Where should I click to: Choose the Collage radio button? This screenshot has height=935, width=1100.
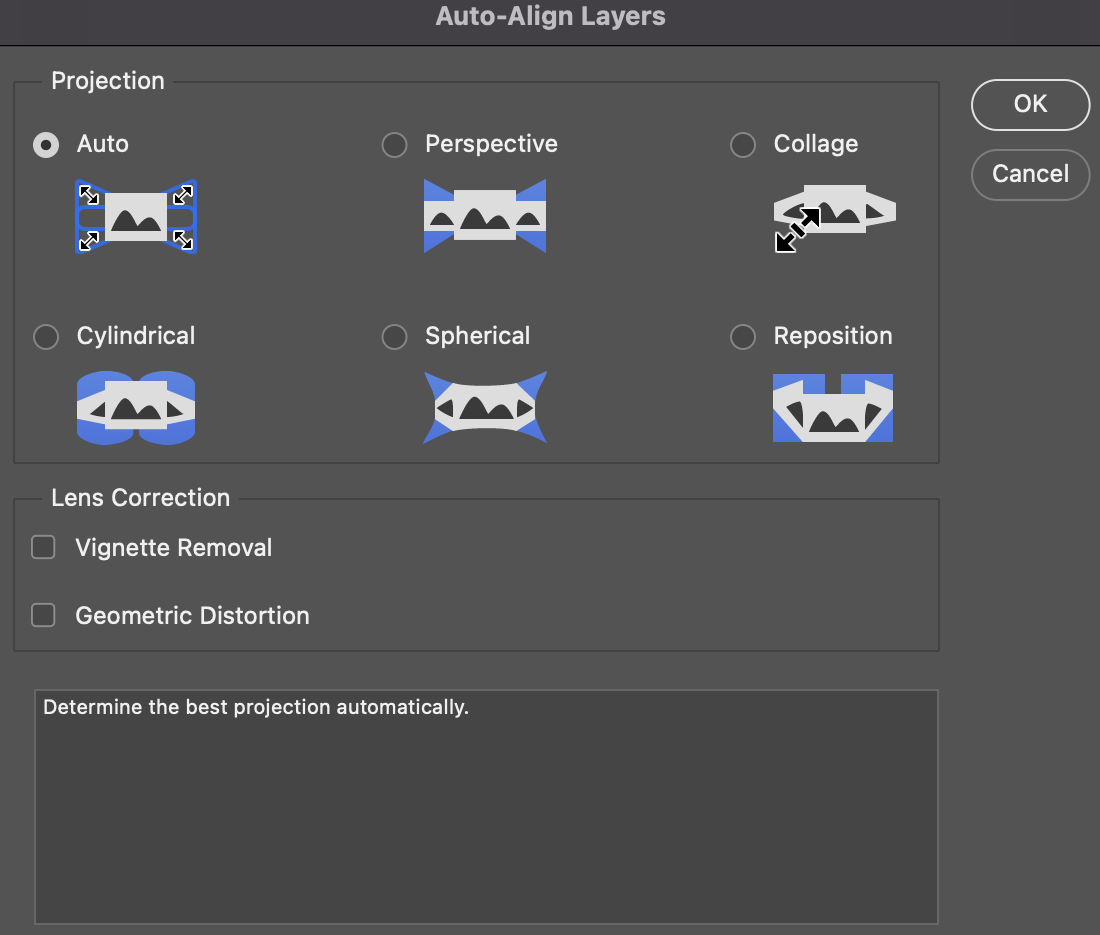pyautogui.click(x=743, y=145)
